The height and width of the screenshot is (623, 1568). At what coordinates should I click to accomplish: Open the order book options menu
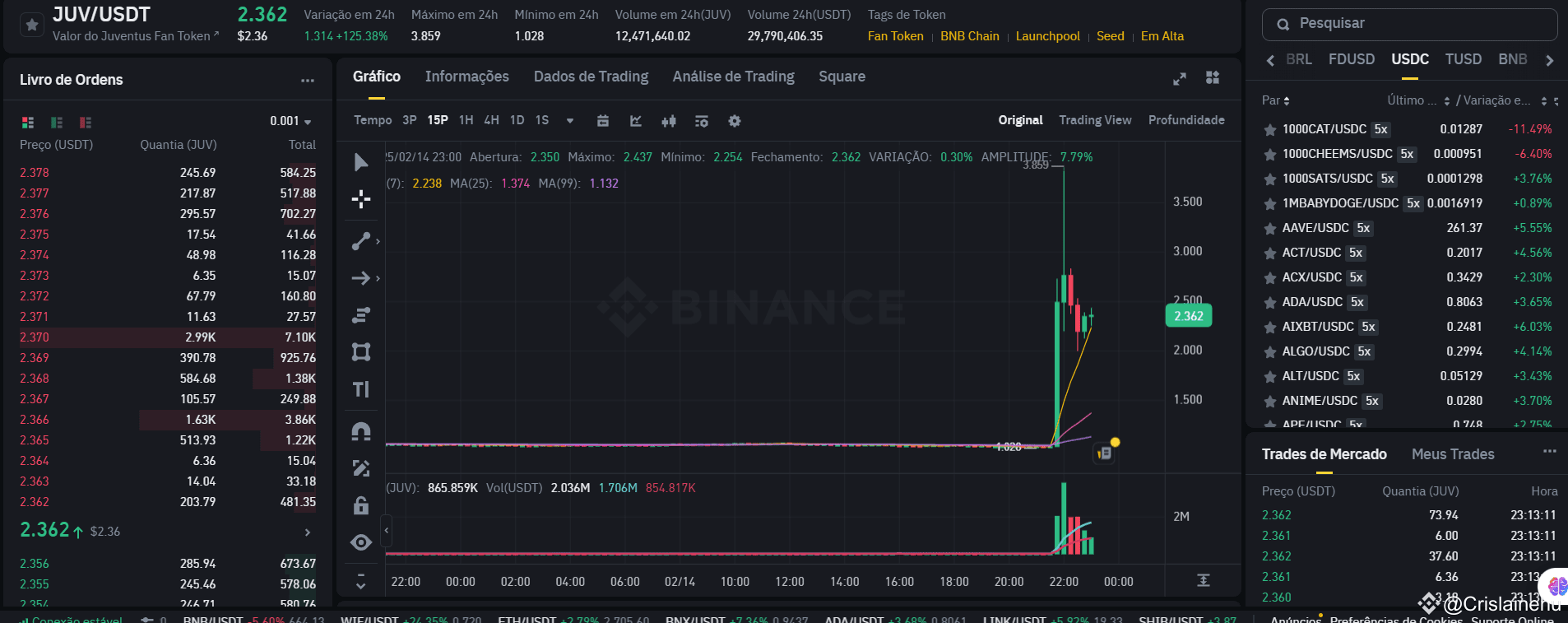308,80
